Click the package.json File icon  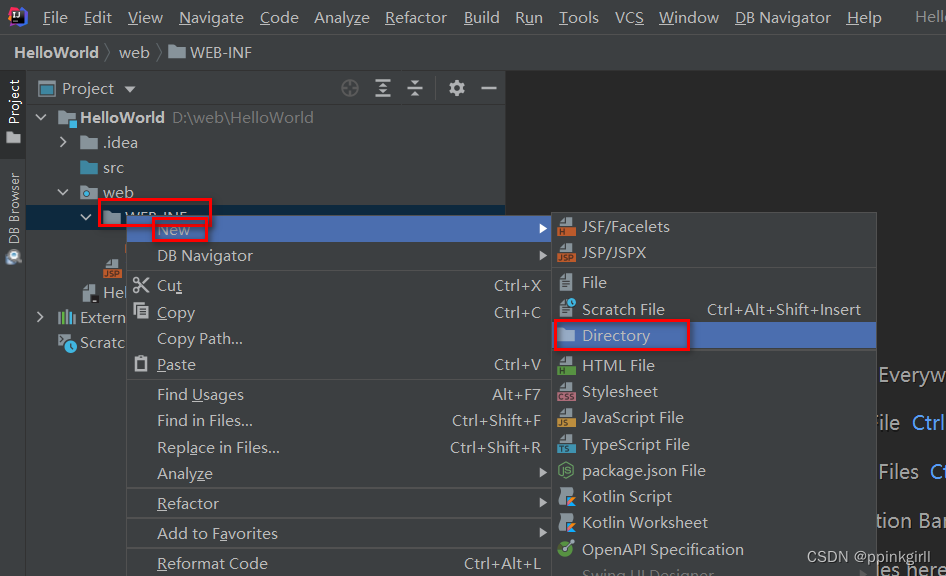coord(566,470)
